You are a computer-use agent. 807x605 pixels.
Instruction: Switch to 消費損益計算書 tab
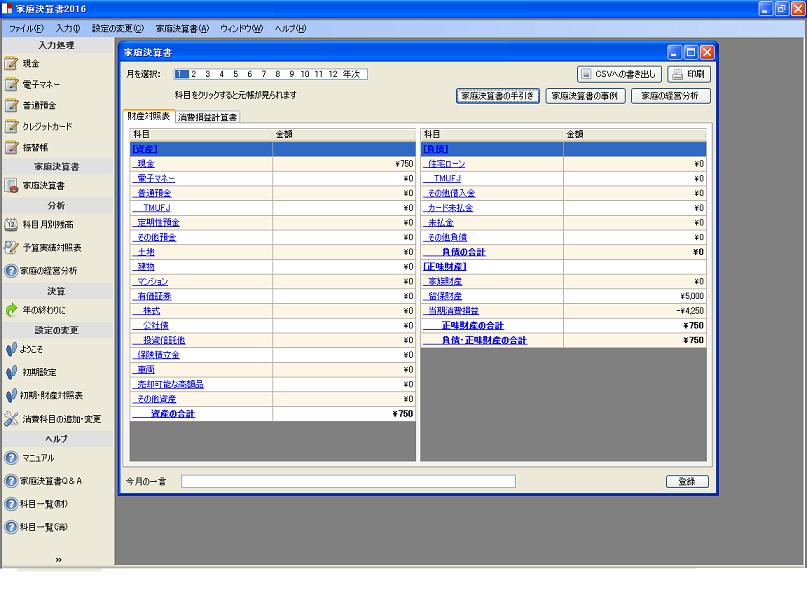click(208, 117)
